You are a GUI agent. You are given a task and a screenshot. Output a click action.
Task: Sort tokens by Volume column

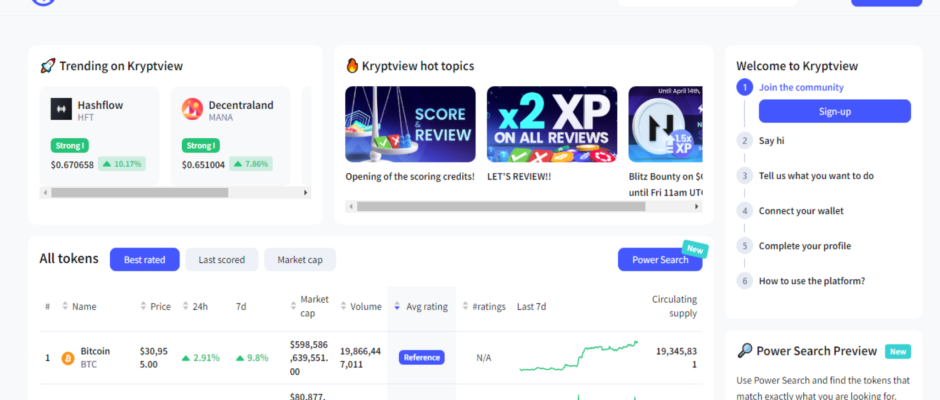361,306
